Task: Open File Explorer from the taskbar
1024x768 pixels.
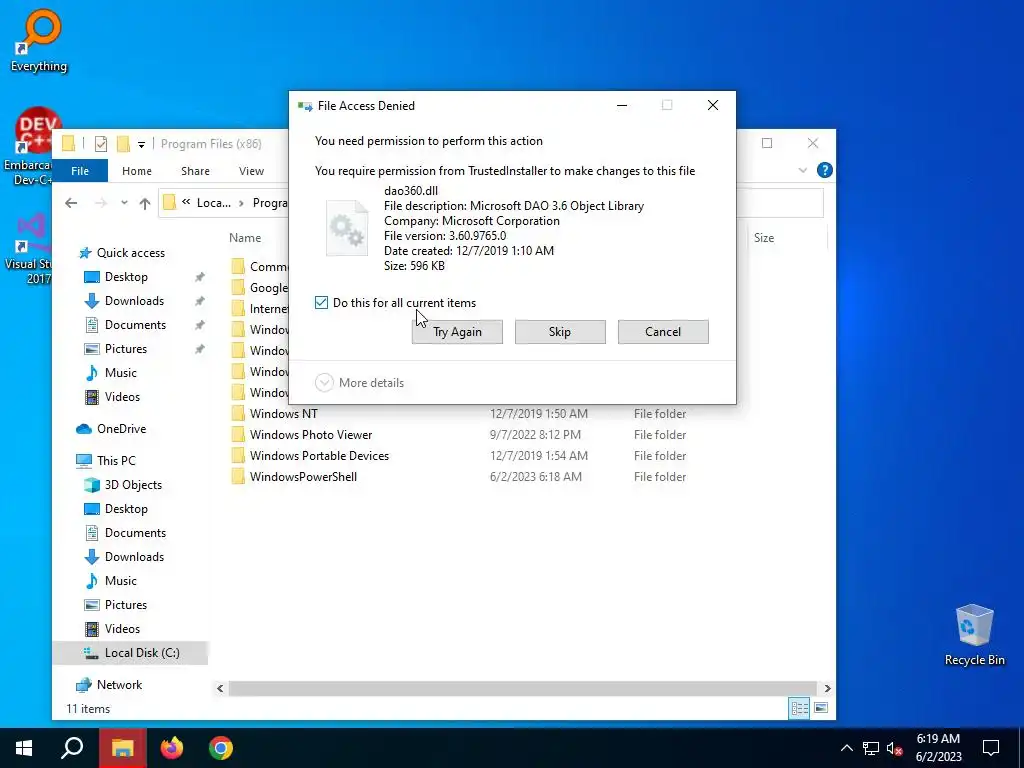Action: [x=123, y=748]
